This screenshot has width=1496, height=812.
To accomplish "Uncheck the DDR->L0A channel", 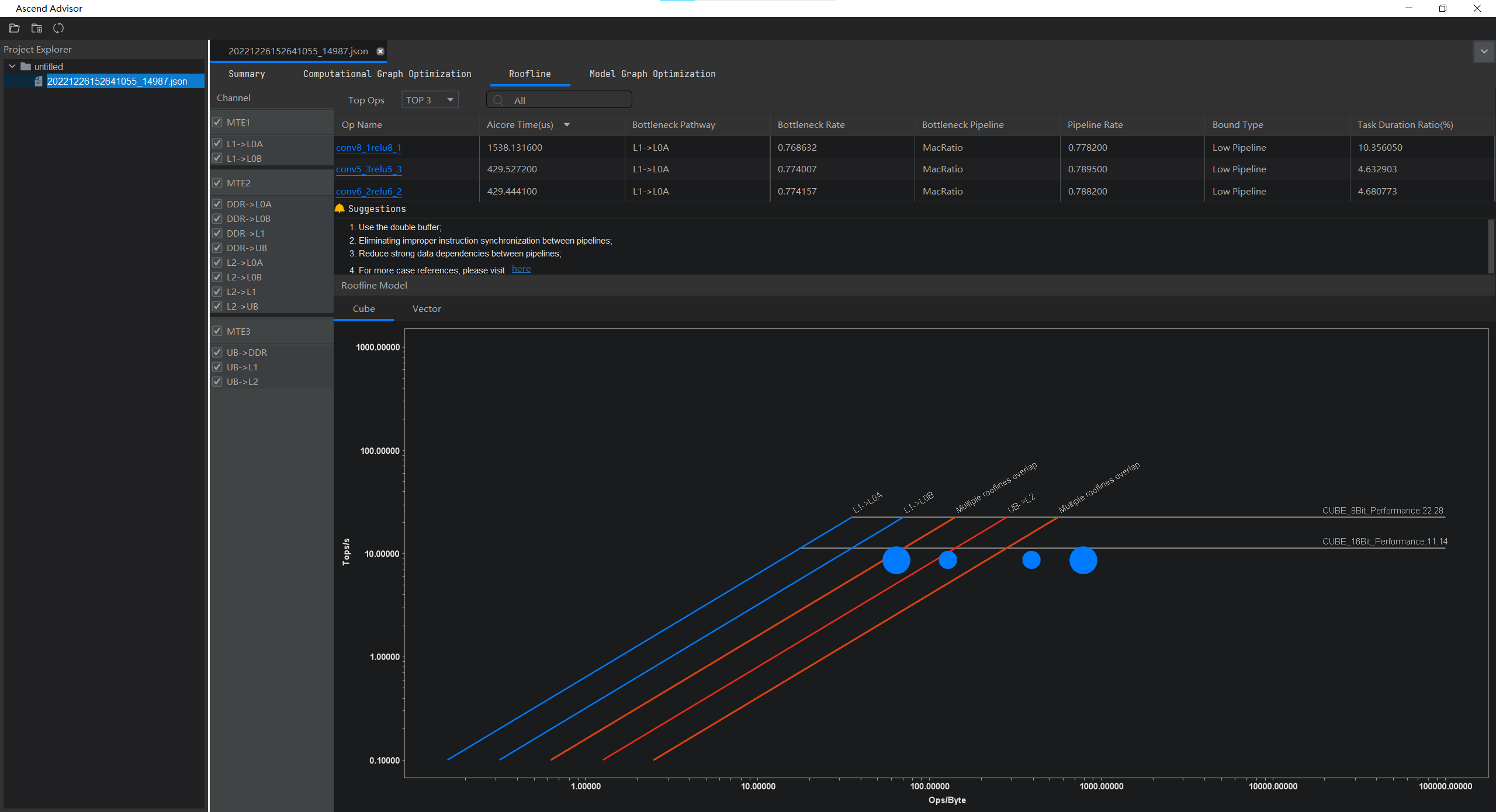I will point(217,204).
